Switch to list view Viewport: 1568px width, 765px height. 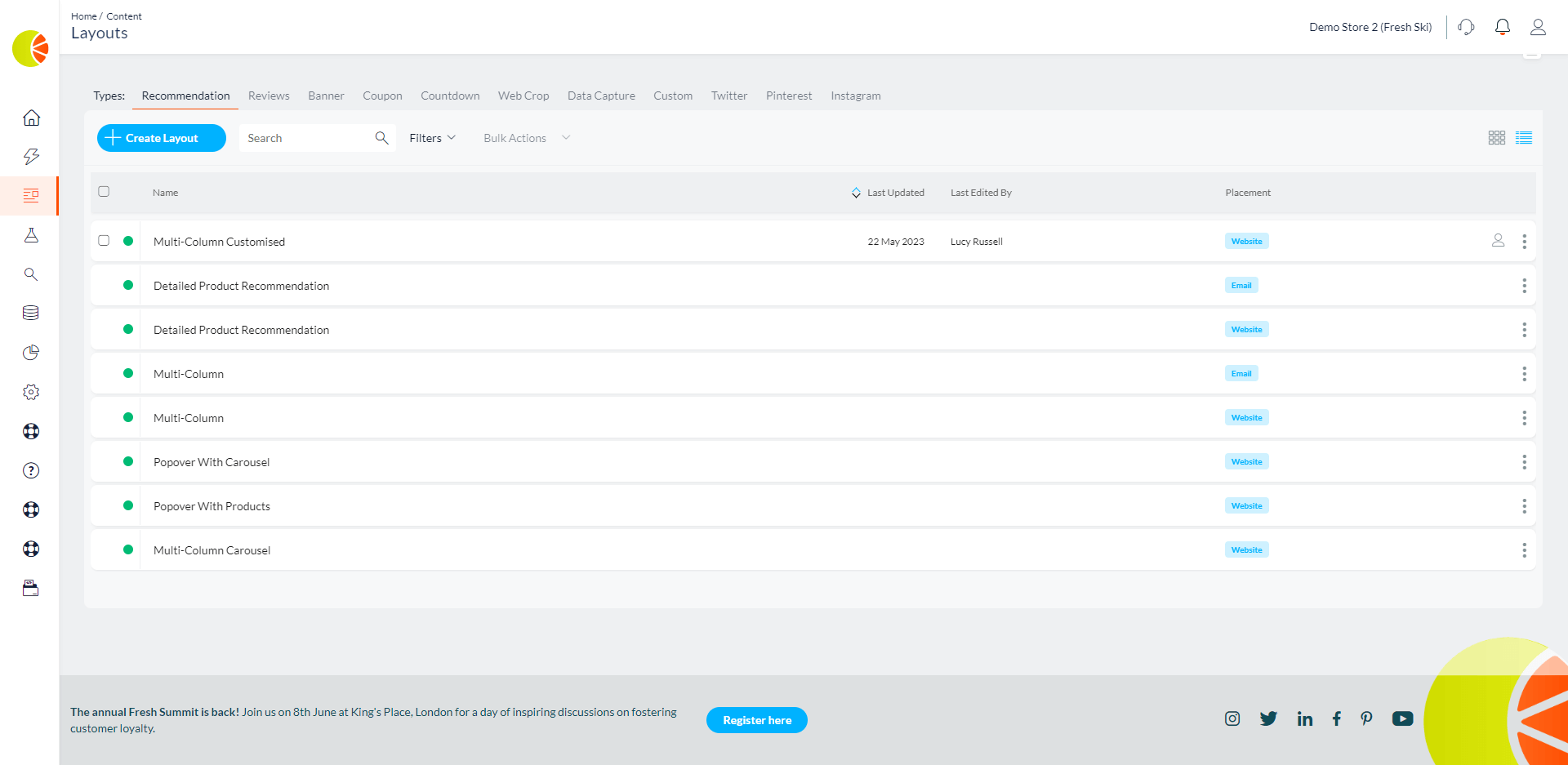tap(1524, 138)
